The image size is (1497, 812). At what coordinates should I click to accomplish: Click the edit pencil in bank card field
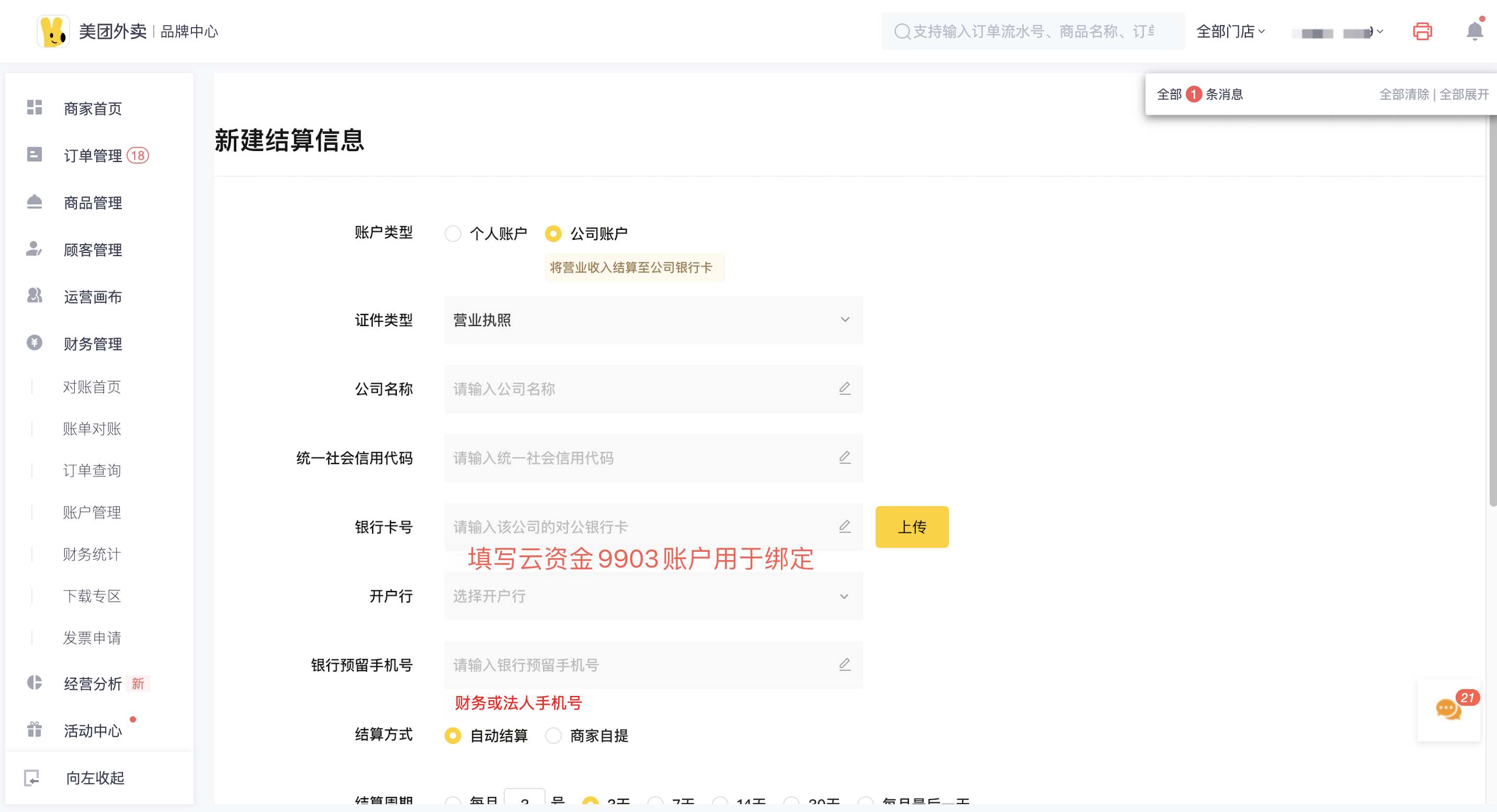pos(844,526)
